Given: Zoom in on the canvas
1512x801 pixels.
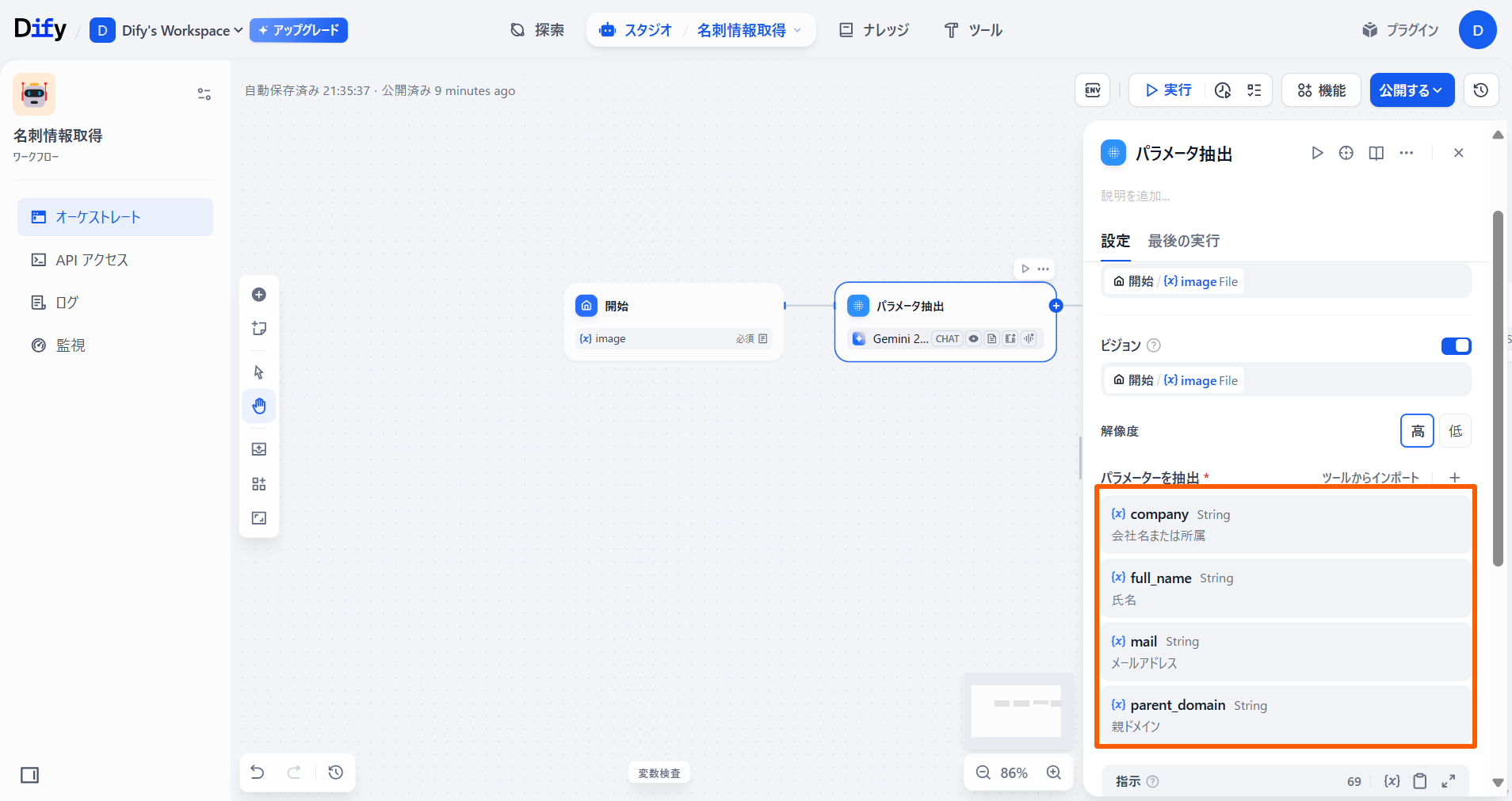Looking at the screenshot, I should pyautogui.click(x=1054, y=772).
